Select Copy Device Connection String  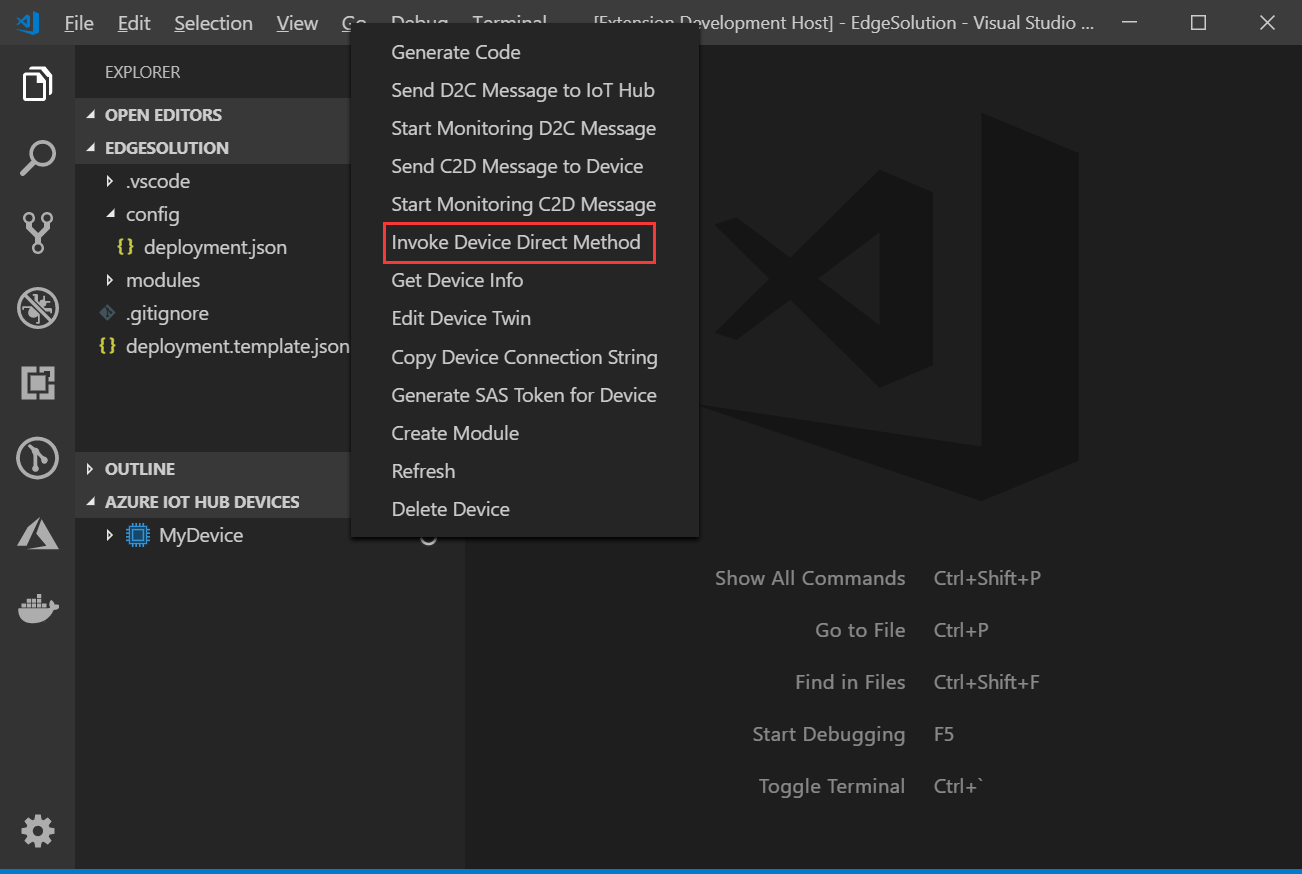(x=524, y=357)
